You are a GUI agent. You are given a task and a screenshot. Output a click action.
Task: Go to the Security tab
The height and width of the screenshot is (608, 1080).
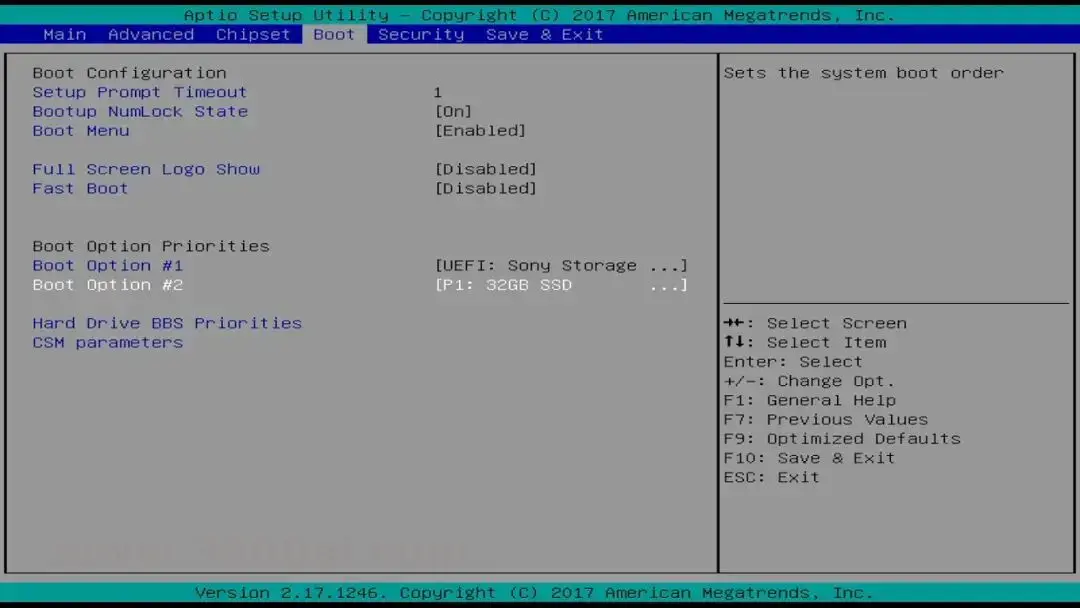click(x=421, y=34)
